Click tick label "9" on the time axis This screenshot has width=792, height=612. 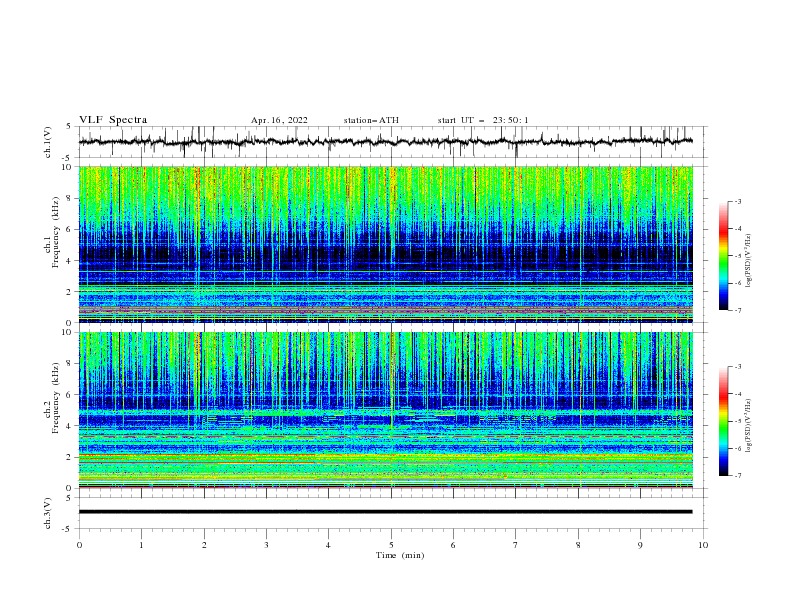(x=640, y=545)
